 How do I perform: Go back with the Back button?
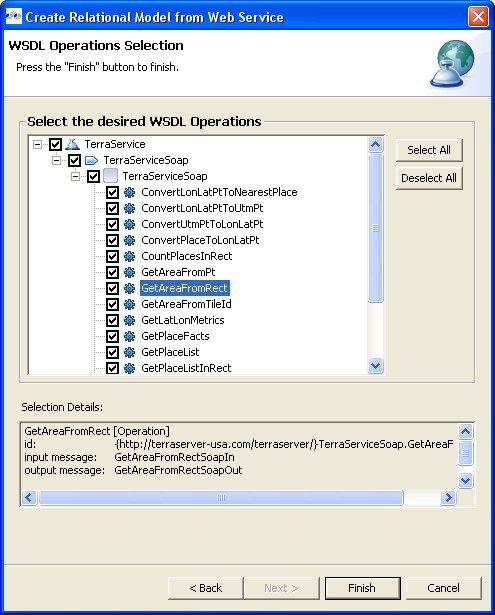pyautogui.click(x=206, y=588)
